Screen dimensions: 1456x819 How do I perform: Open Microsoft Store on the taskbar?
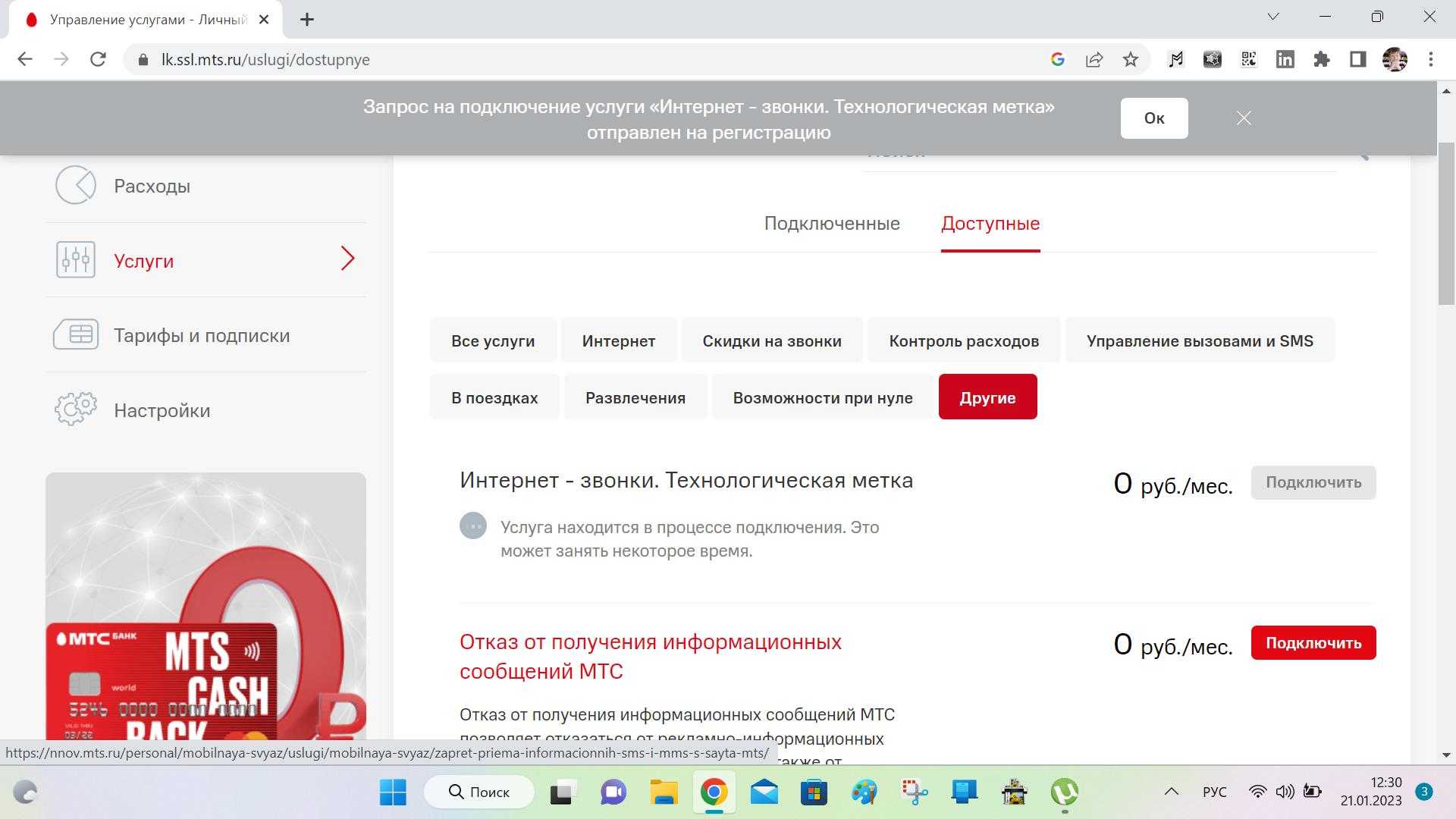tap(814, 792)
